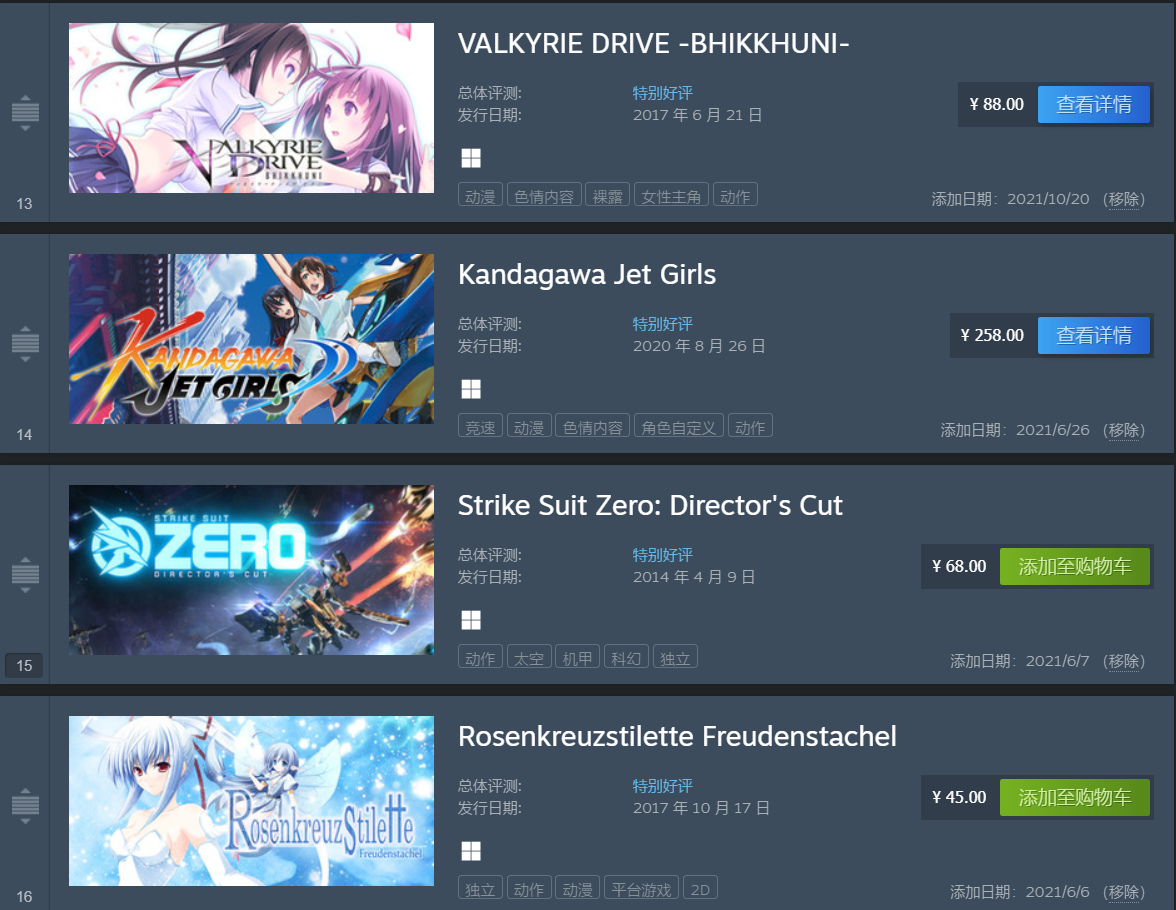Click Windows platform icon under Strike Suit Zero
1176x910 pixels.
471,620
